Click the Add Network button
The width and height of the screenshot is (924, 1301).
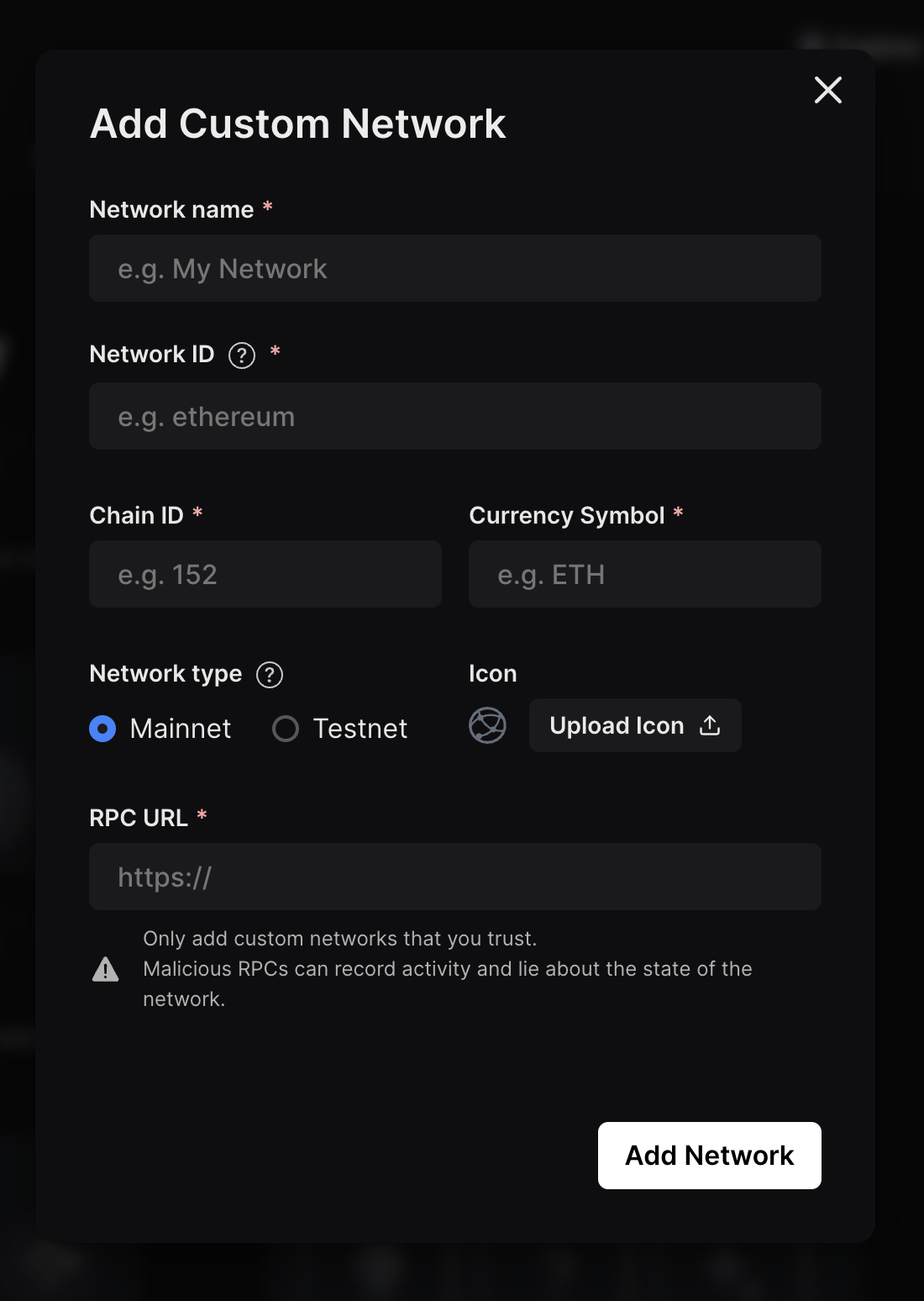pos(709,1155)
